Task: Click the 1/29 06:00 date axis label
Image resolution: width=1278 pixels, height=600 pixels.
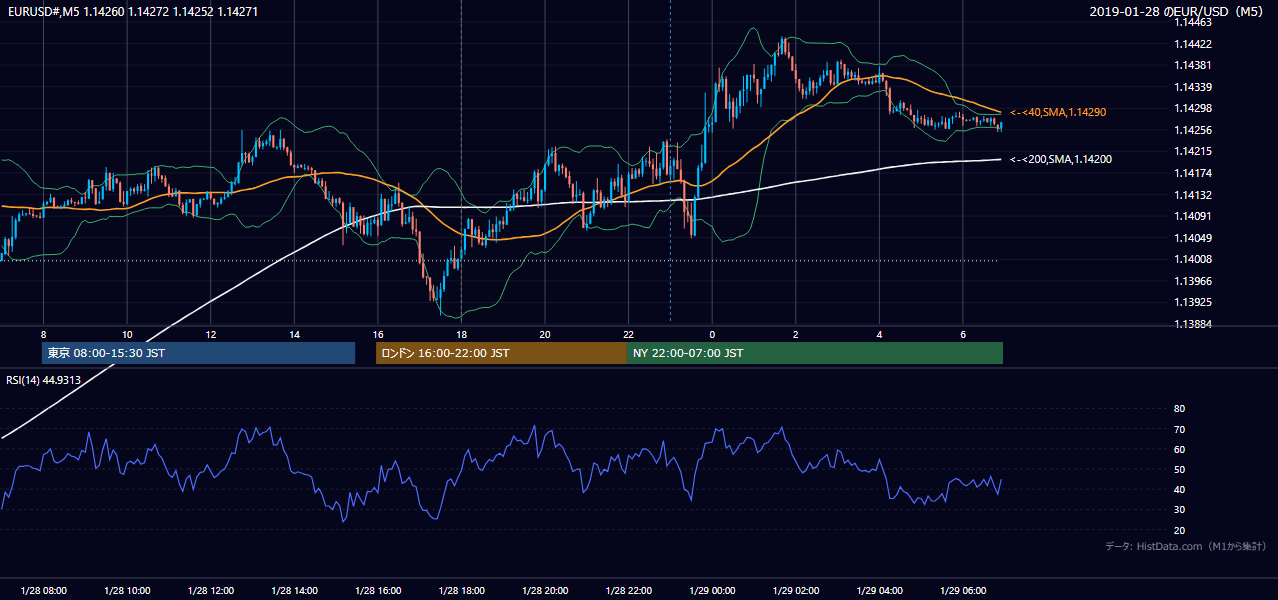Action: [x=962, y=591]
